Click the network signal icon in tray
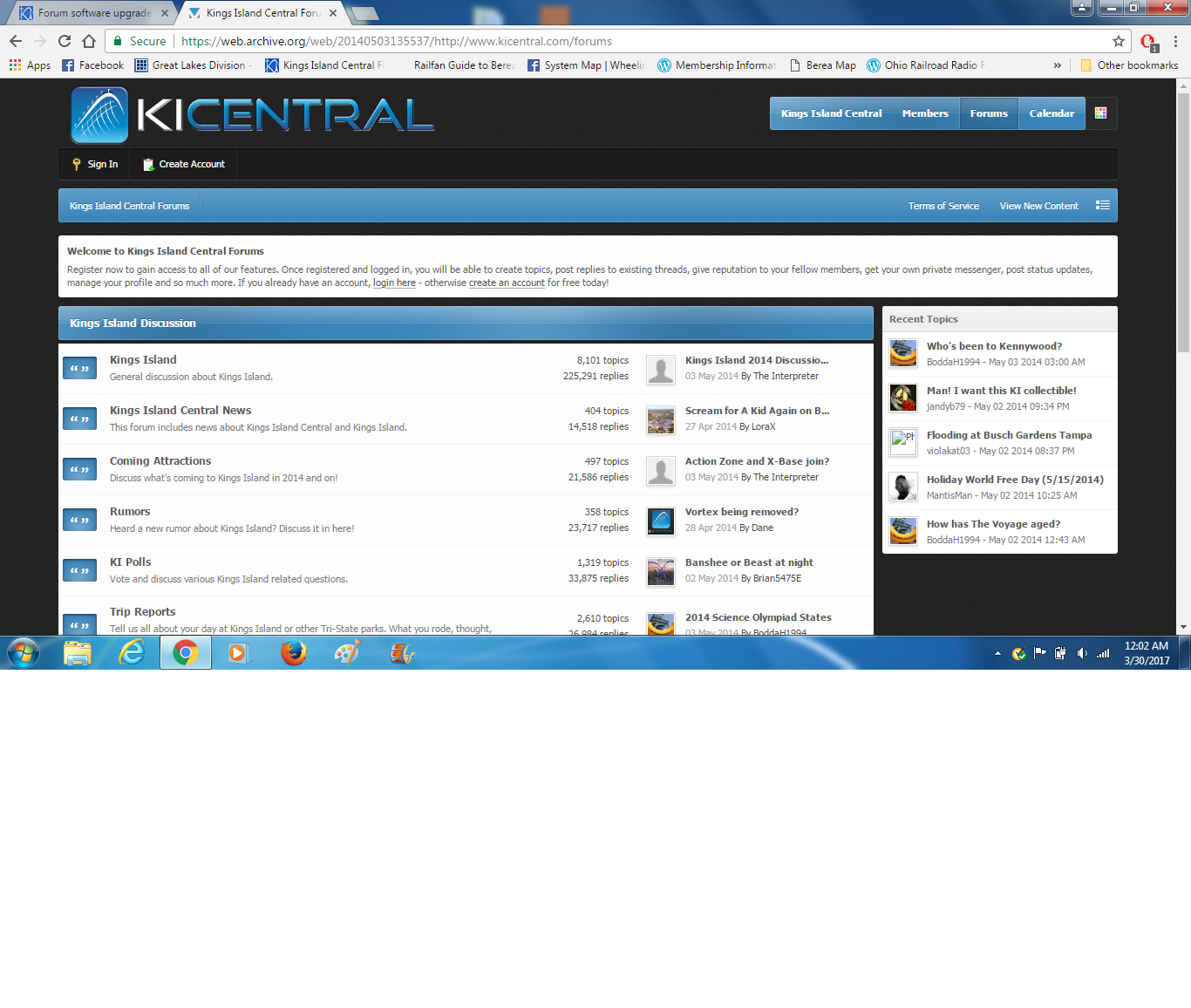1191x1008 pixels. click(x=1103, y=653)
